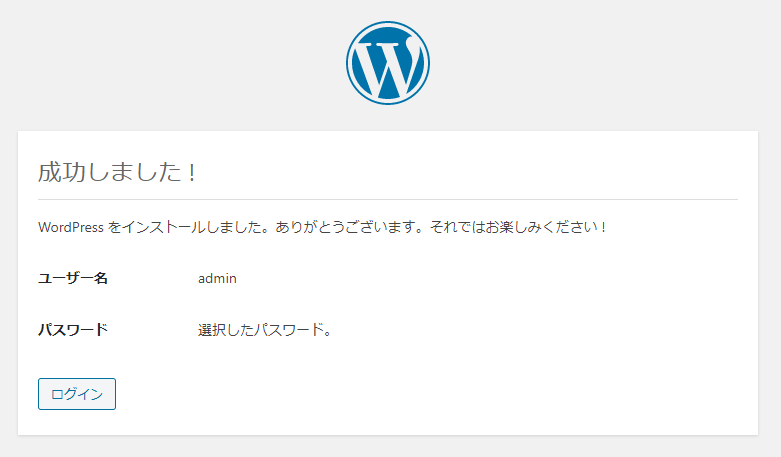Click the 成功しました！ heading
This screenshot has height=457, width=781.
118,171
